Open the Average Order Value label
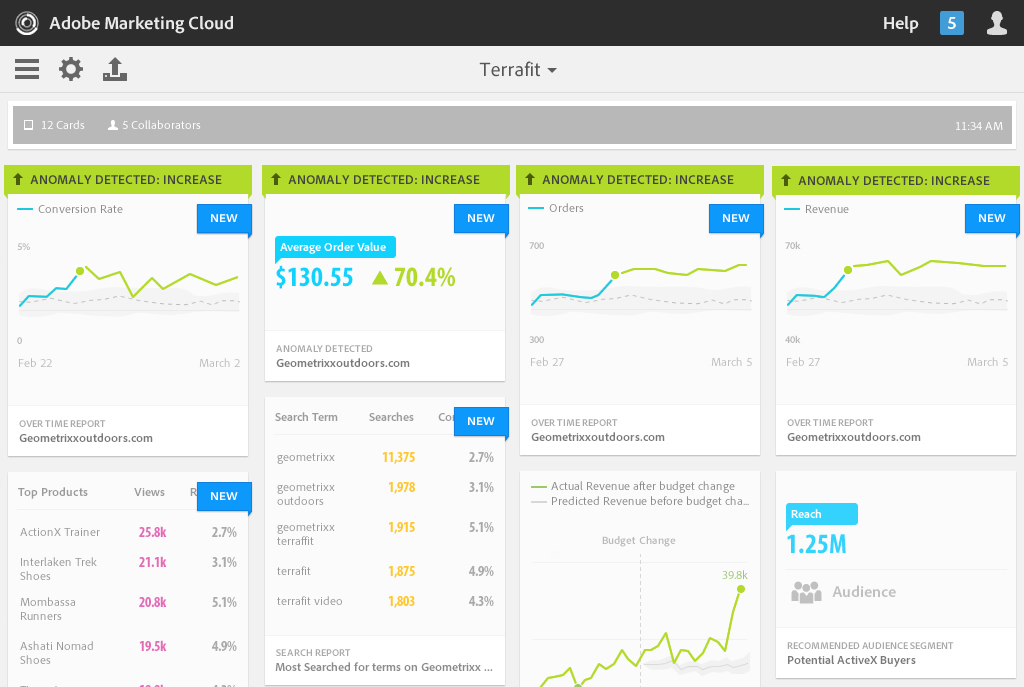Image resolution: width=1024 pixels, height=687 pixels. tap(336, 247)
